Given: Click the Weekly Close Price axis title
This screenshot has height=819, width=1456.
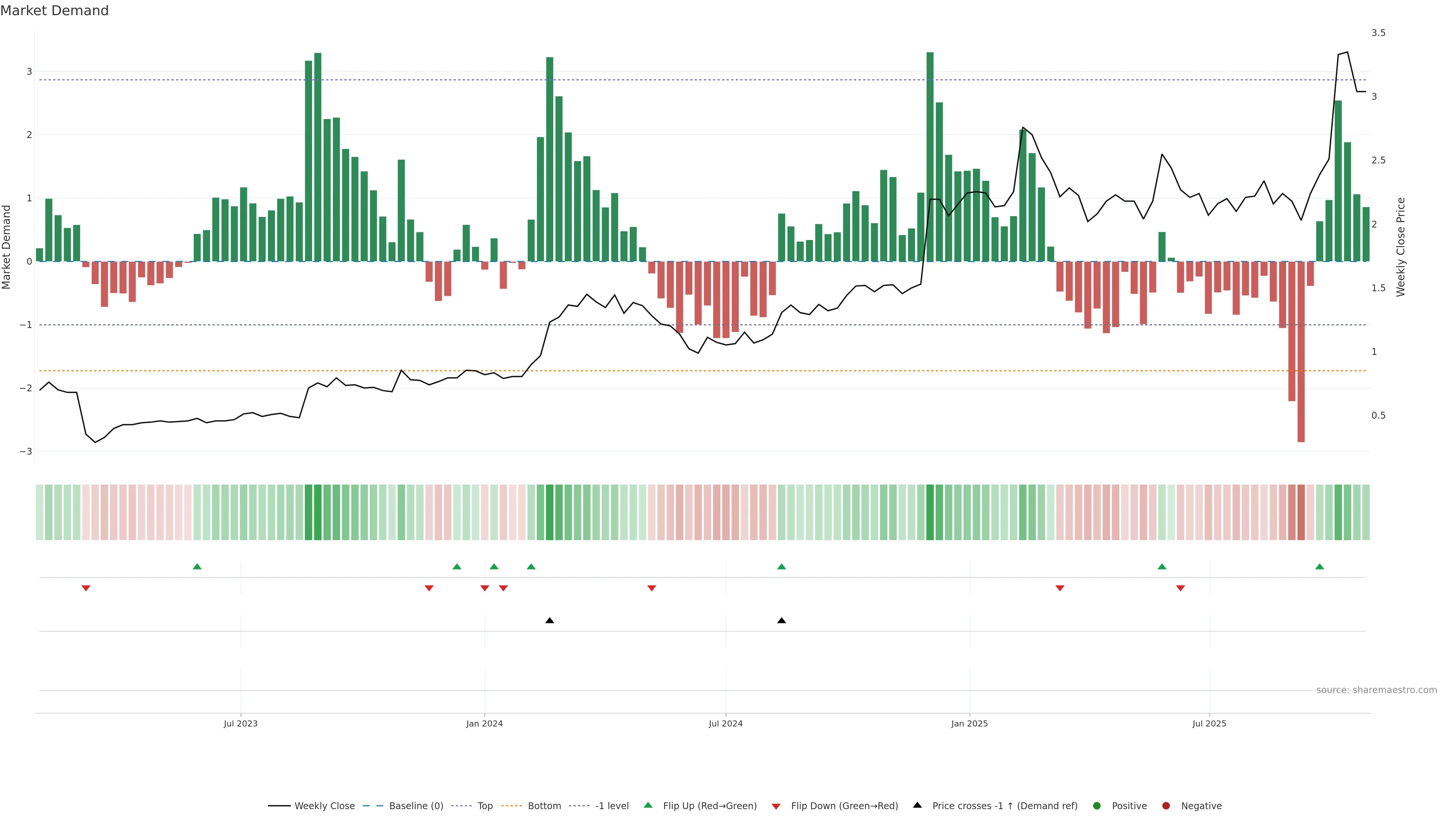Looking at the screenshot, I should coord(1401,247).
